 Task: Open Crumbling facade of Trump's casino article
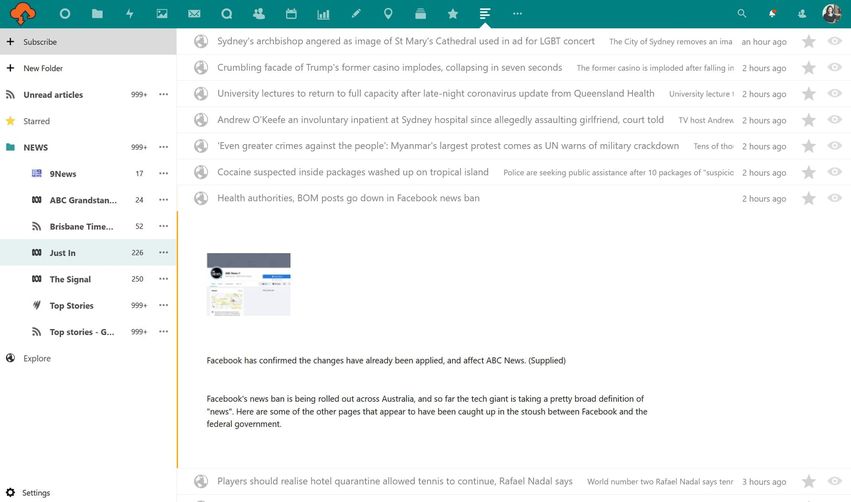[390, 67]
